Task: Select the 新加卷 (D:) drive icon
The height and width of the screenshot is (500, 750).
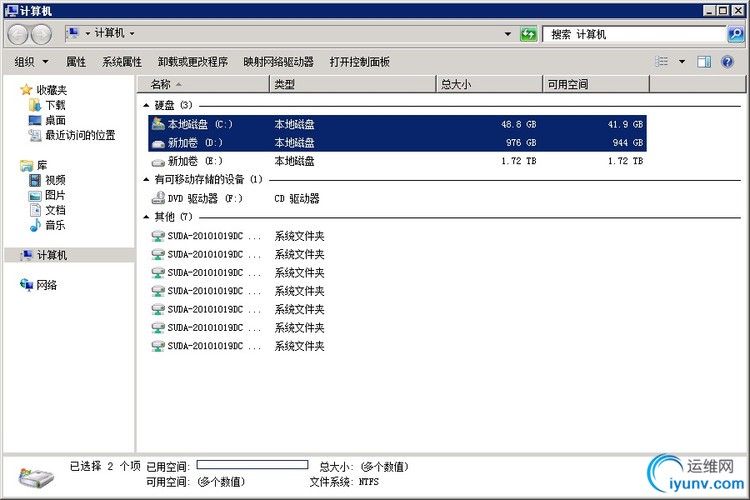Action: (x=158, y=143)
